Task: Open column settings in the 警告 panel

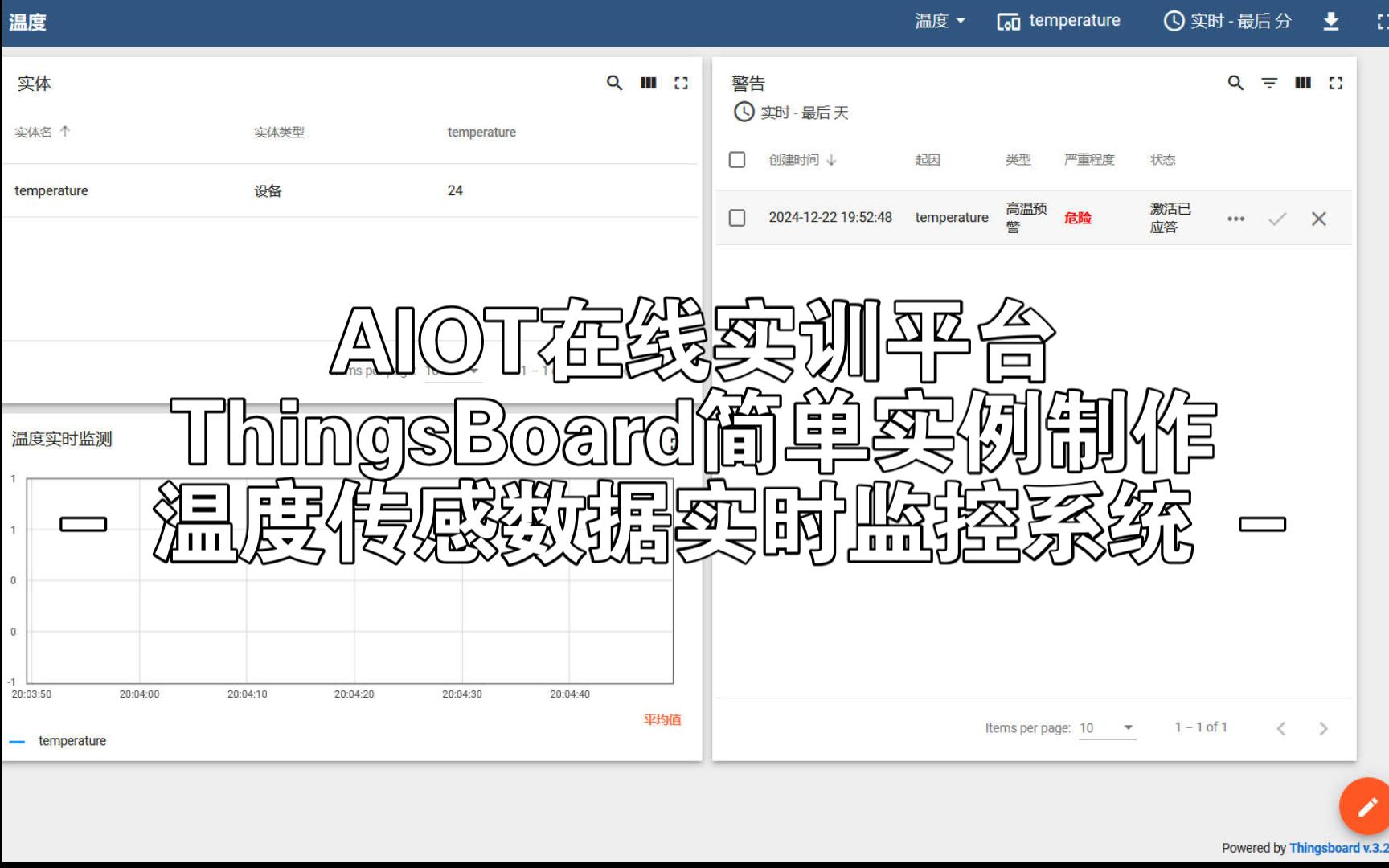Action: pos(1302,83)
